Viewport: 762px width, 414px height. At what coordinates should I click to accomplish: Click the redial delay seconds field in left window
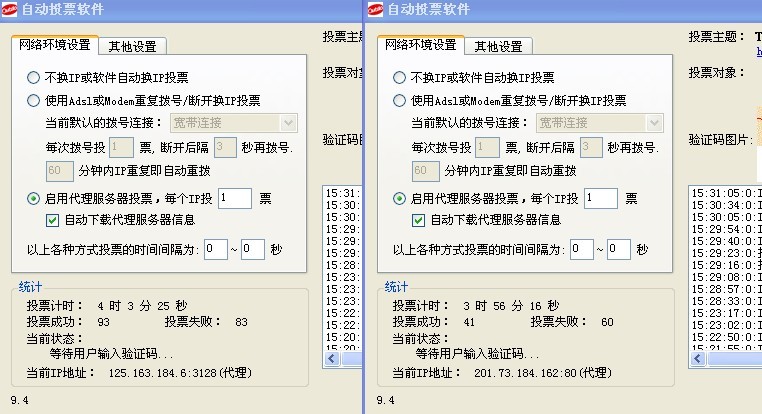(225, 147)
